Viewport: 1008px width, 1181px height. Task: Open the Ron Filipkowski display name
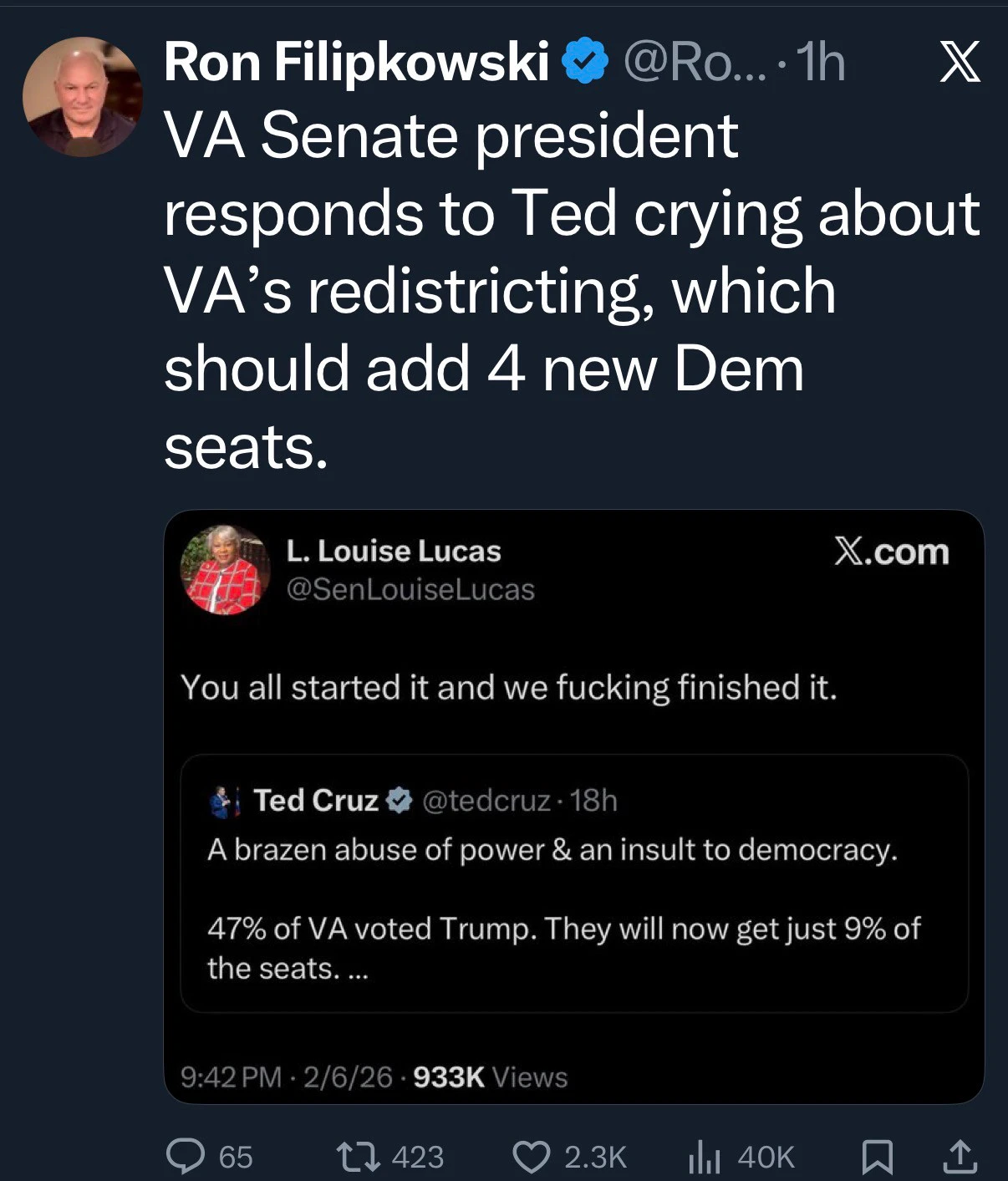356,62
